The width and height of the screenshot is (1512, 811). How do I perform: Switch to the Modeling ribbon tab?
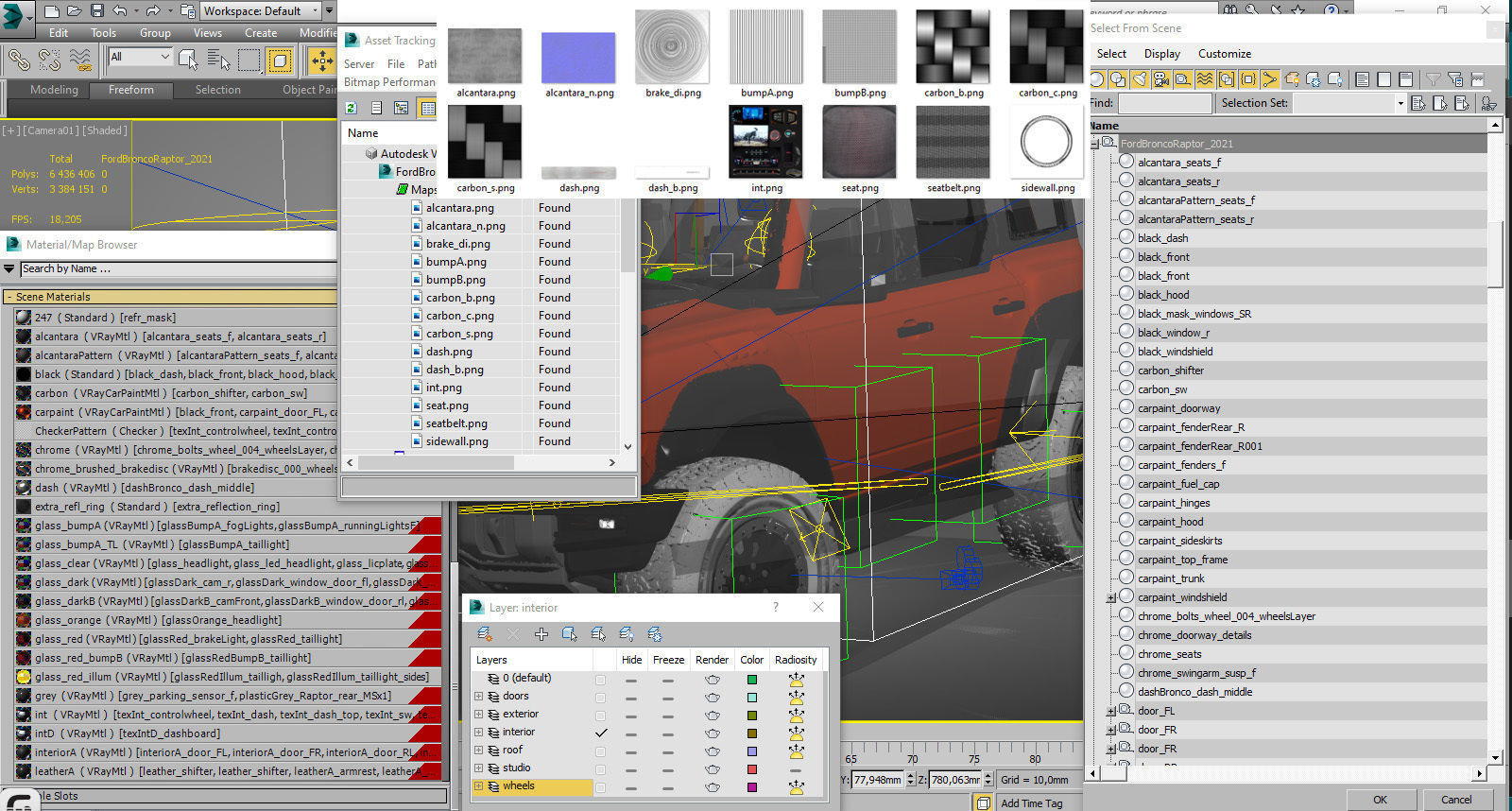pos(54,90)
